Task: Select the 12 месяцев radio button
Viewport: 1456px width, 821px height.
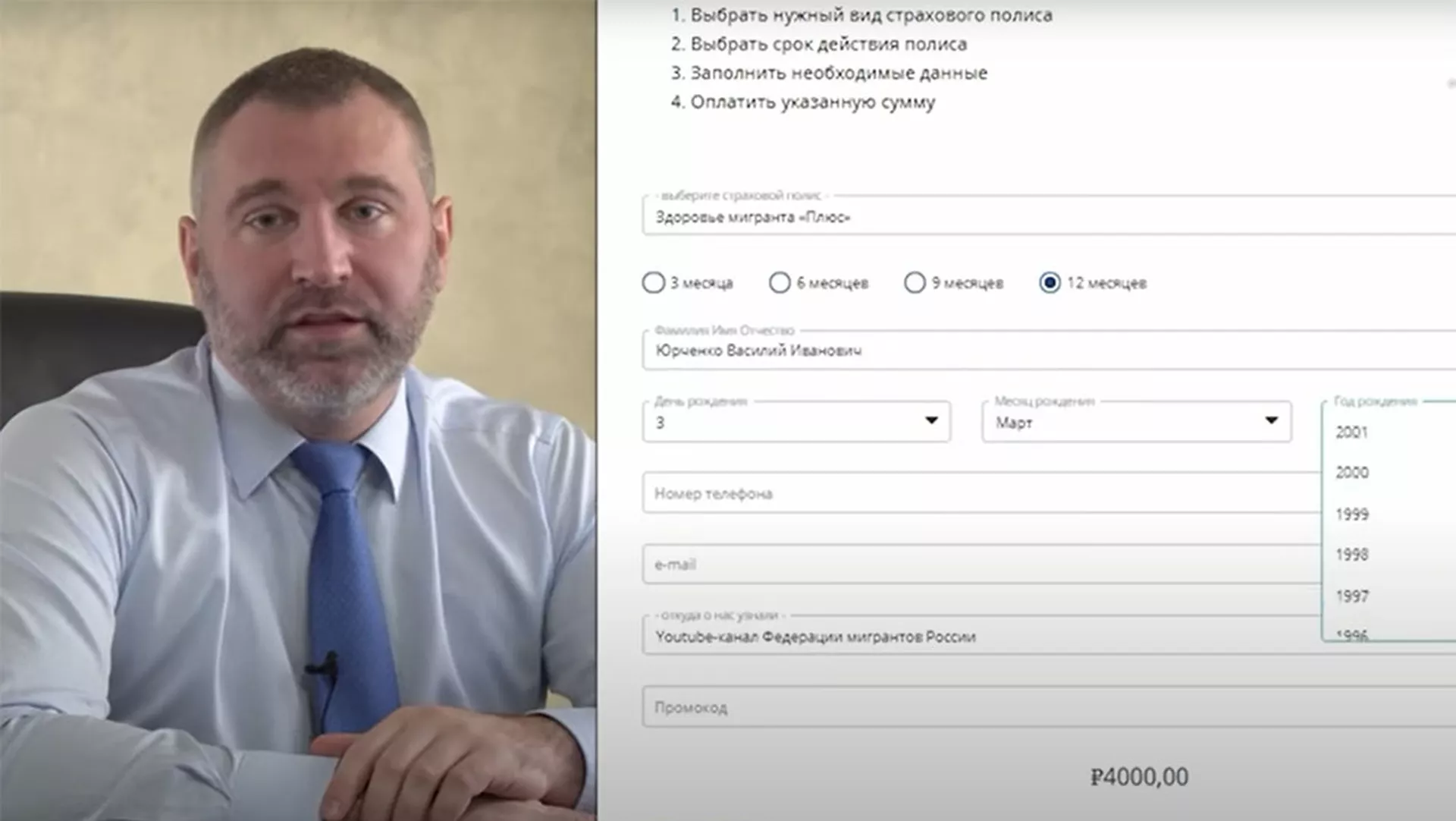Action: pos(1050,283)
